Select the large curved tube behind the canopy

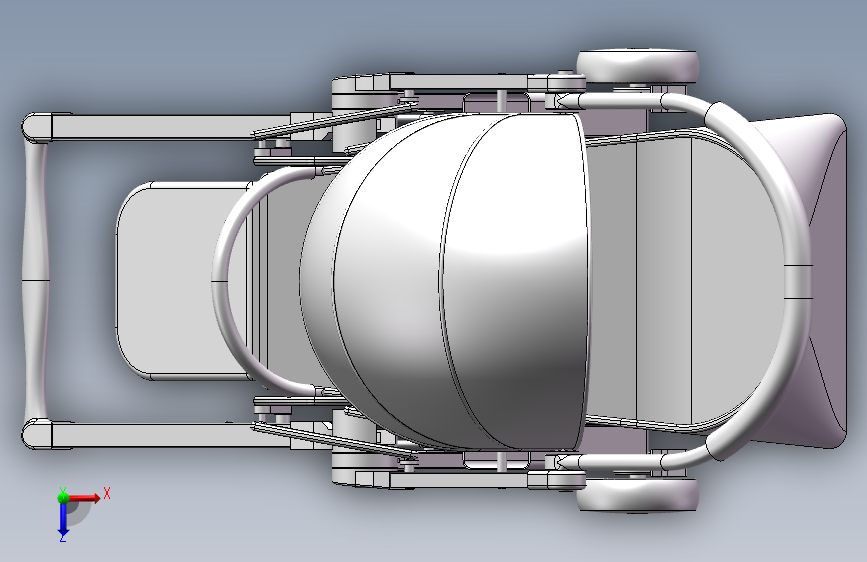pyautogui.click(x=796, y=281)
